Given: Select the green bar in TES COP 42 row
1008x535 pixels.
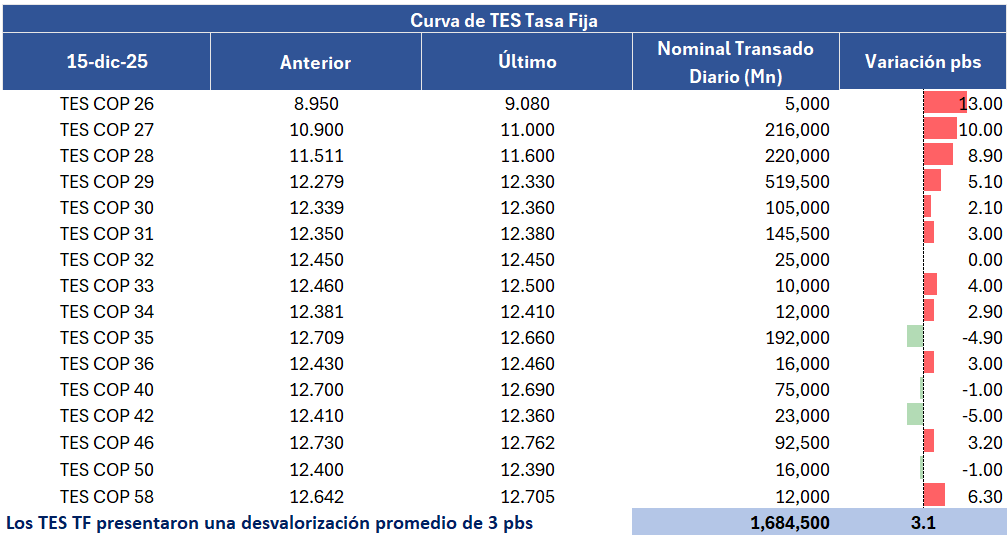Looking at the screenshot, I should pyautogui.click(x=914, y=415).
